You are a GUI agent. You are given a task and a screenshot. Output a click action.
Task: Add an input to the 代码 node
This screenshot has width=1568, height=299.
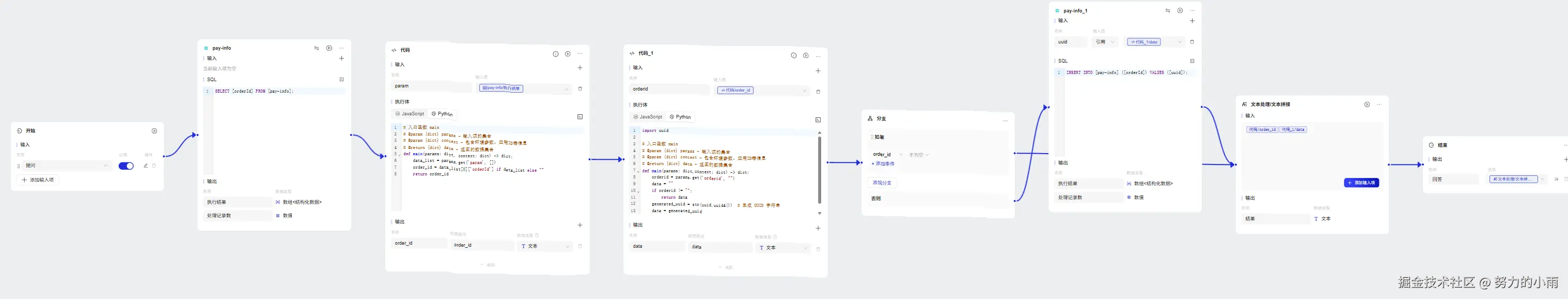[580, 68]
